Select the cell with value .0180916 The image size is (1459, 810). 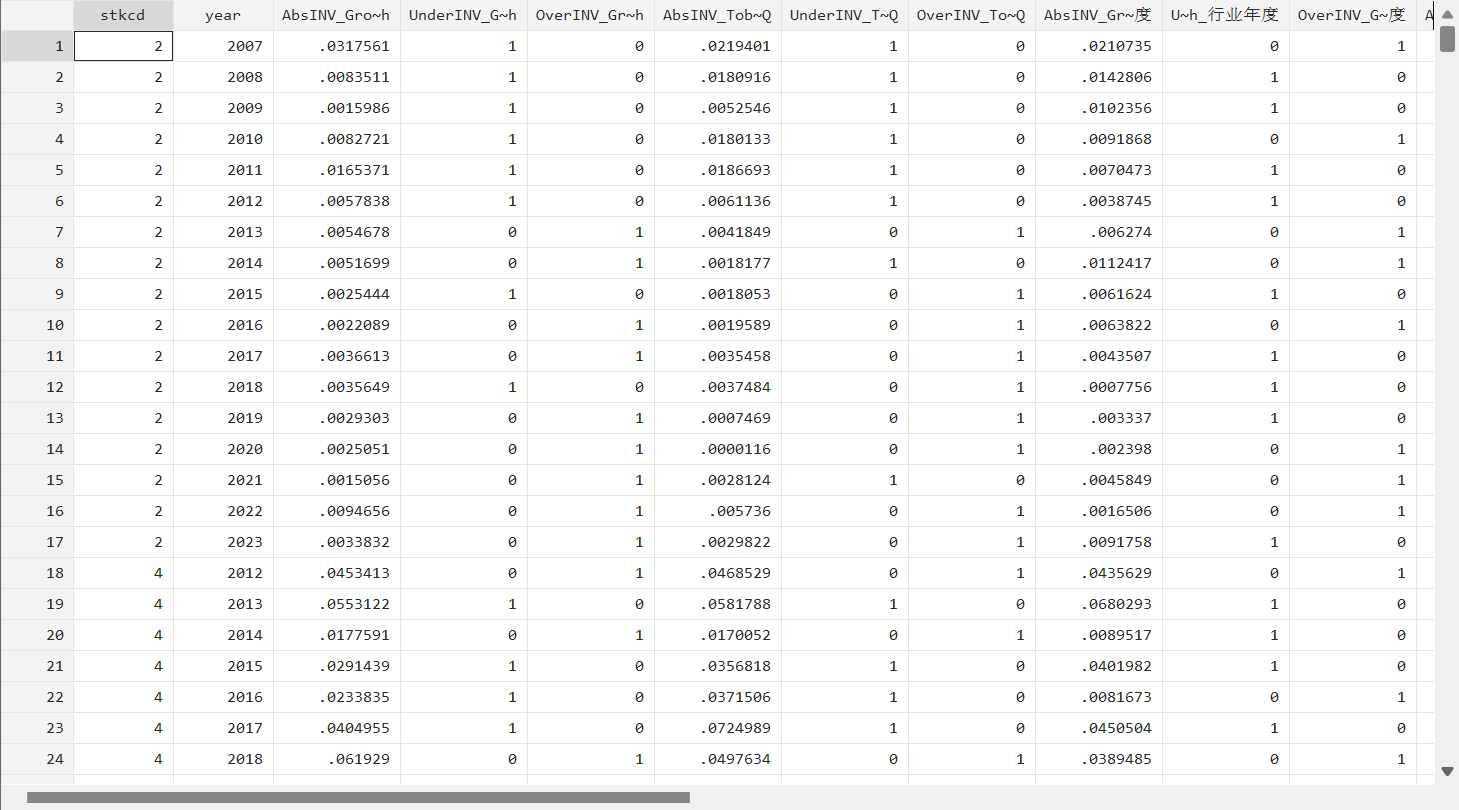(718, 77)
